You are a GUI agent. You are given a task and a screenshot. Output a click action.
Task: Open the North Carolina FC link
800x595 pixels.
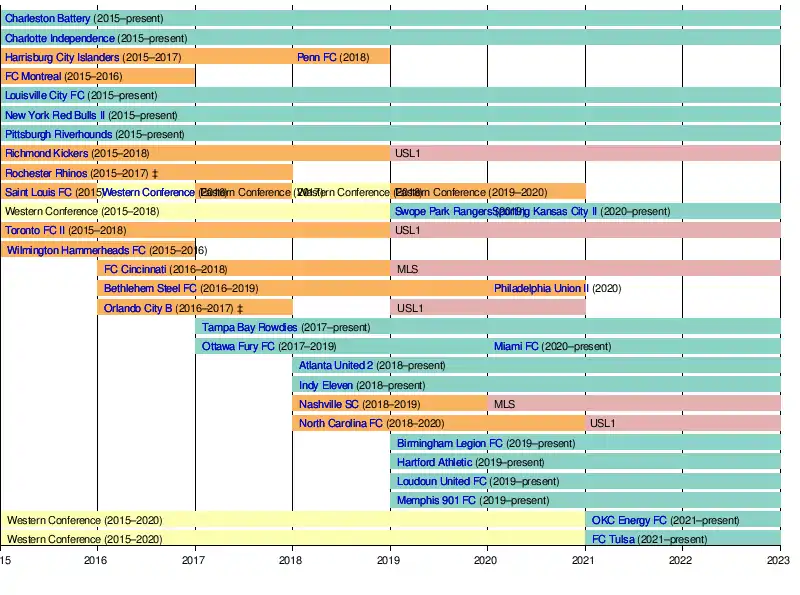(x=341, y=423)
